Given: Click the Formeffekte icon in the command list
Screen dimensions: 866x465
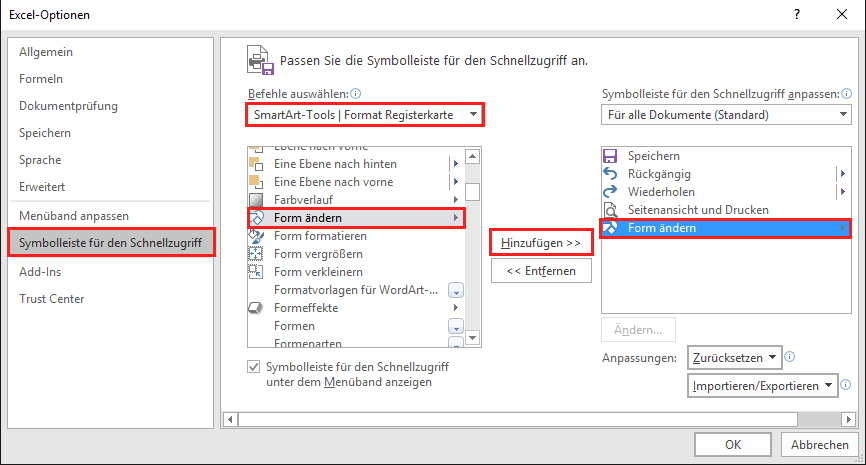Looking at the screenshot, I should (x=256, y=308).
